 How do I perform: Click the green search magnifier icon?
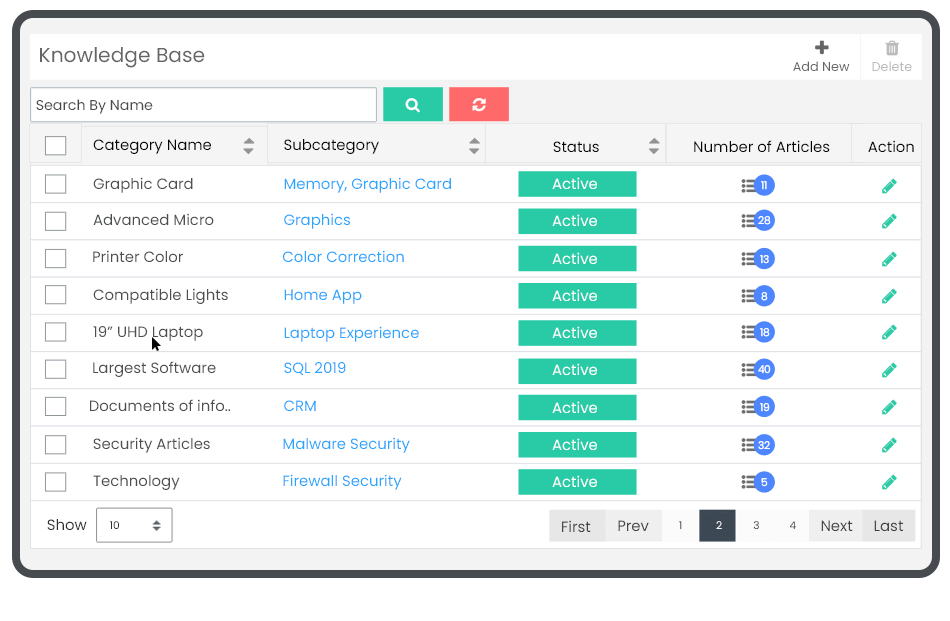point(412,104)
